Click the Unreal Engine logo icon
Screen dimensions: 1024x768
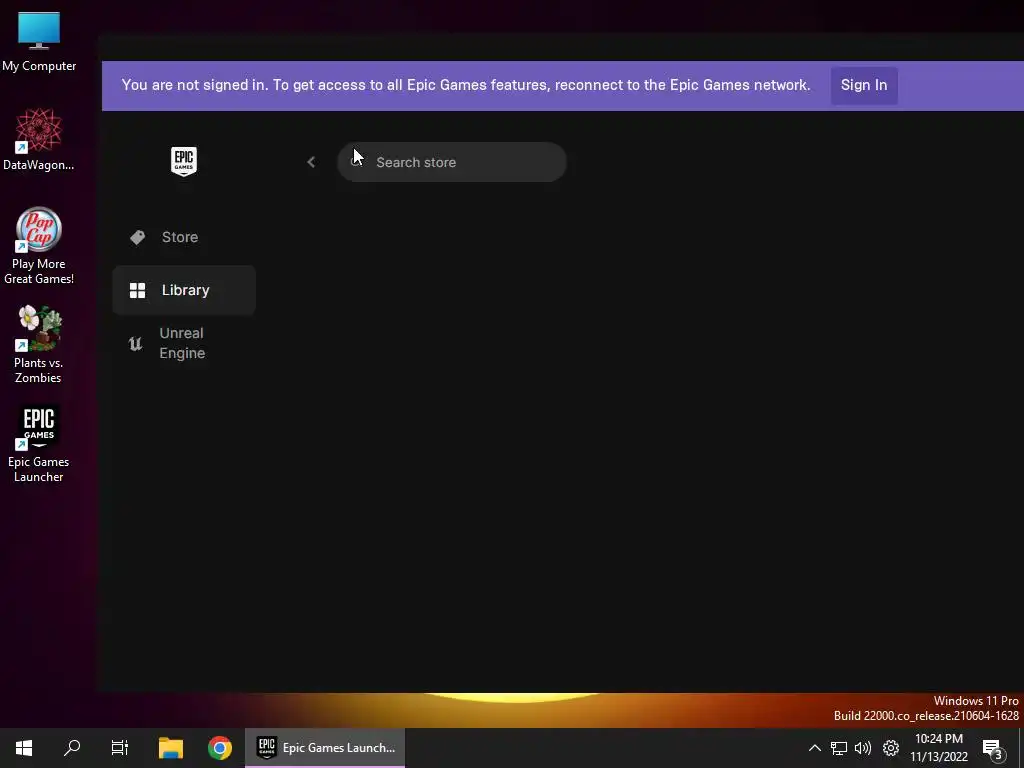[x=135, y=344]
